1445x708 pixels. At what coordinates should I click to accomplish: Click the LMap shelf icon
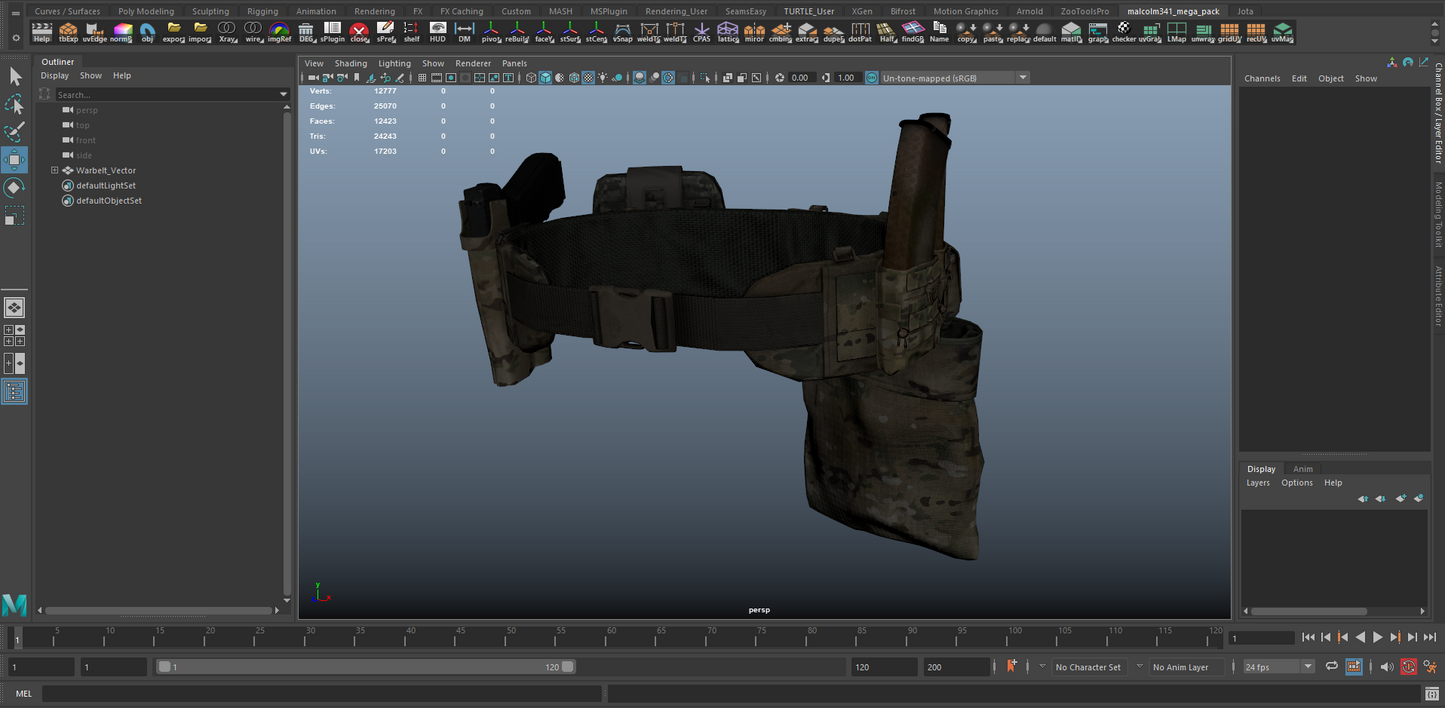coord(1176,32)
